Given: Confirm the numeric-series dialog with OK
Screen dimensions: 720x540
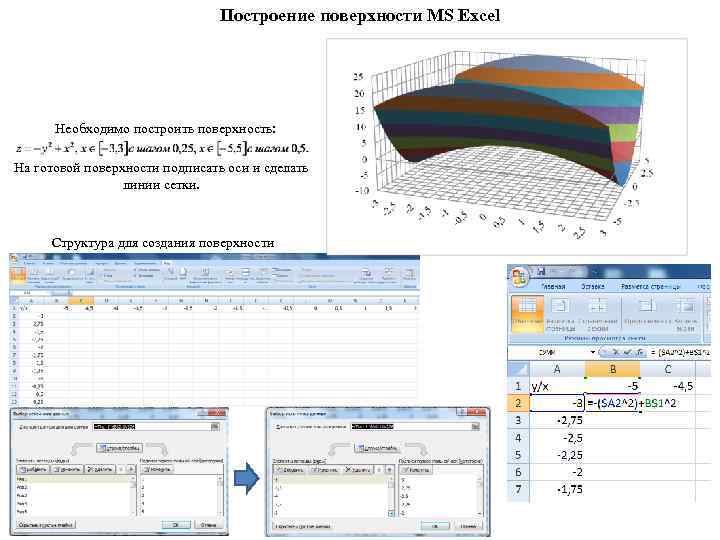Looking at the screenshot, I should pos(434,525).
